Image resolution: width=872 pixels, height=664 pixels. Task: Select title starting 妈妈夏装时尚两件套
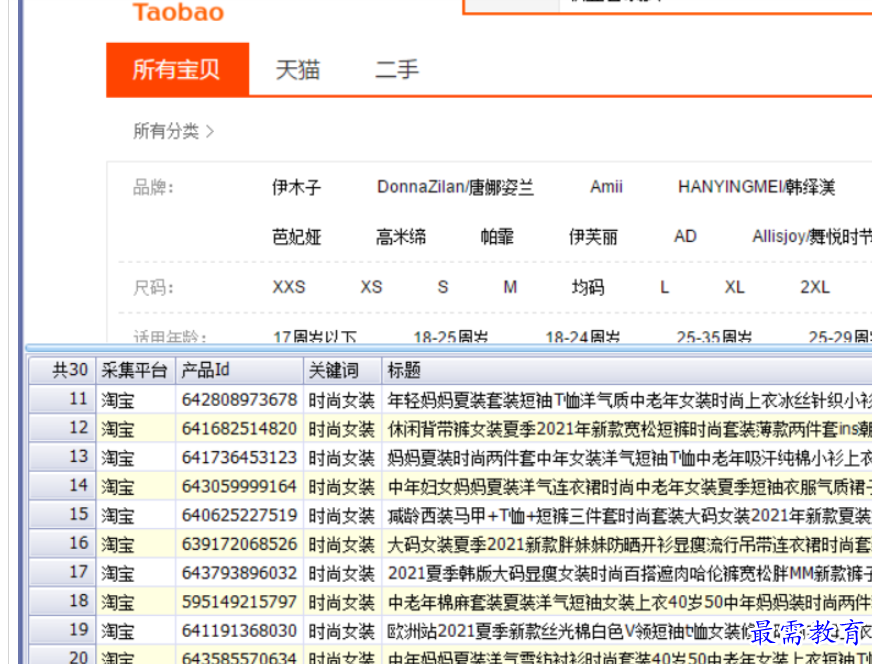[x=629, y=458]
